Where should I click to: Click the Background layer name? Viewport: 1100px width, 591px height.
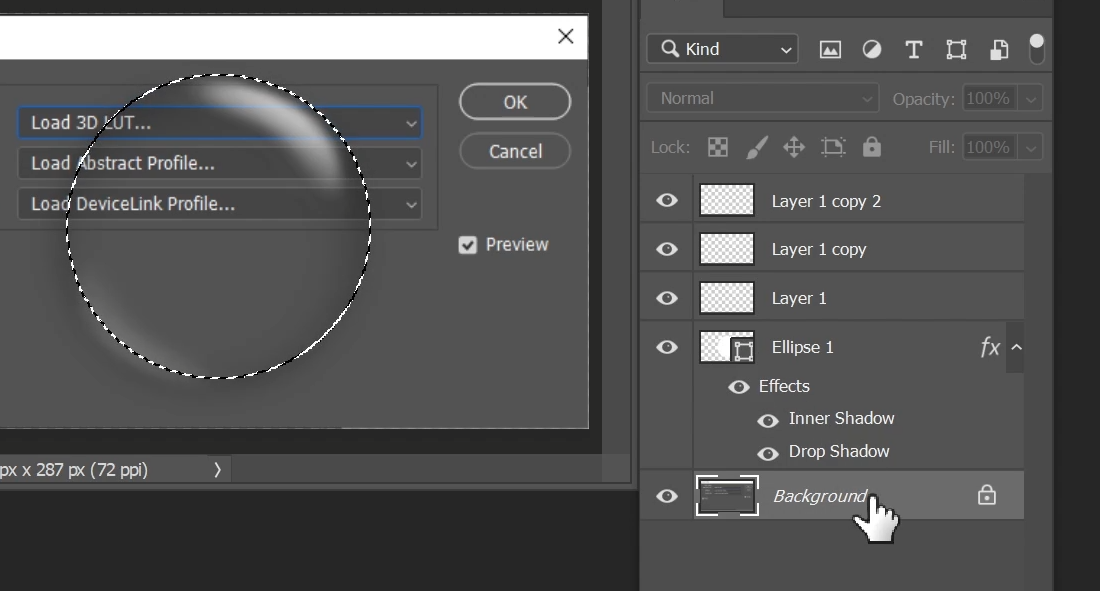click(820, 496)
